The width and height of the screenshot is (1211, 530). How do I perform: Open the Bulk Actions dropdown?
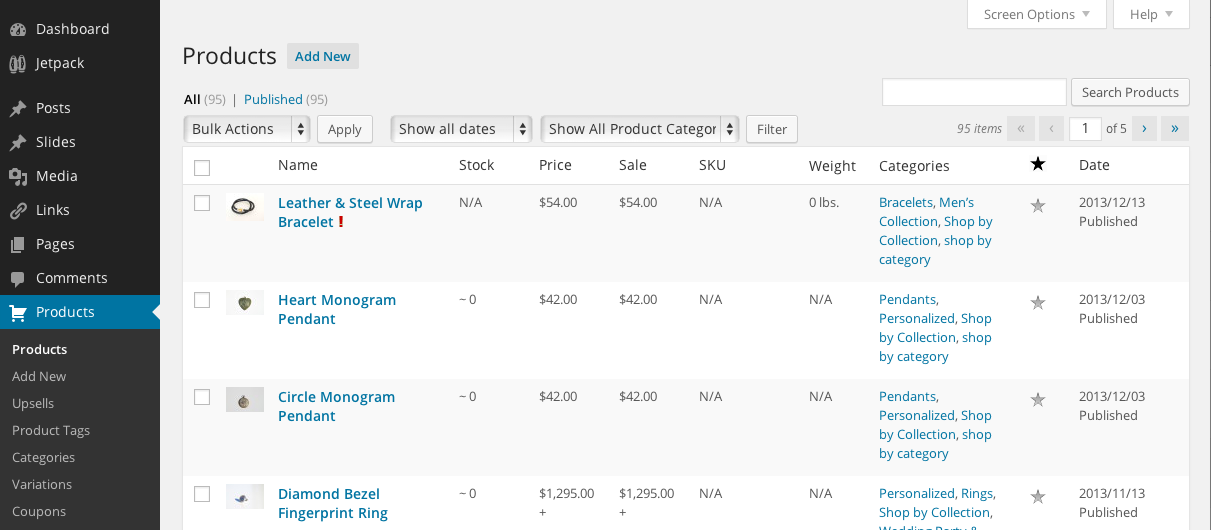pos(247,129)
